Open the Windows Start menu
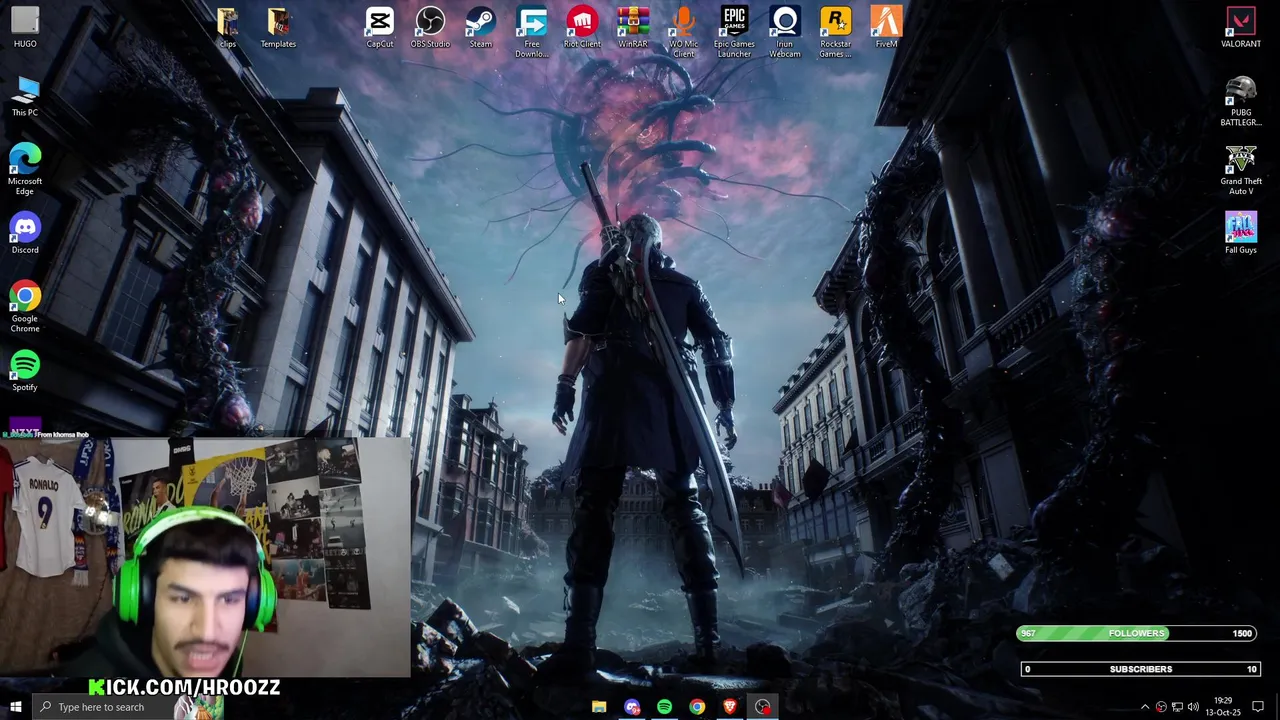The height and width of the screenshot is (720, 1280). pyautogui.click(x=15, y=707)
